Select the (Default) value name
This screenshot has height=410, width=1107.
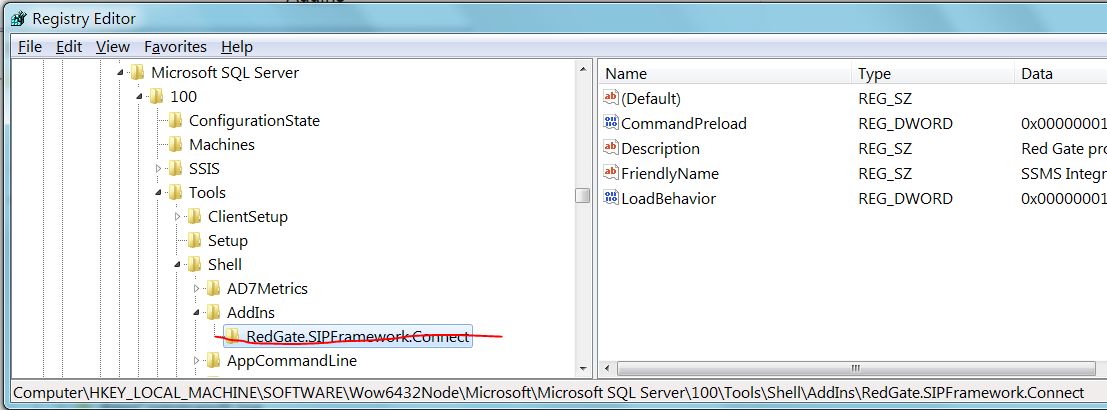click(x=651, y=99)
